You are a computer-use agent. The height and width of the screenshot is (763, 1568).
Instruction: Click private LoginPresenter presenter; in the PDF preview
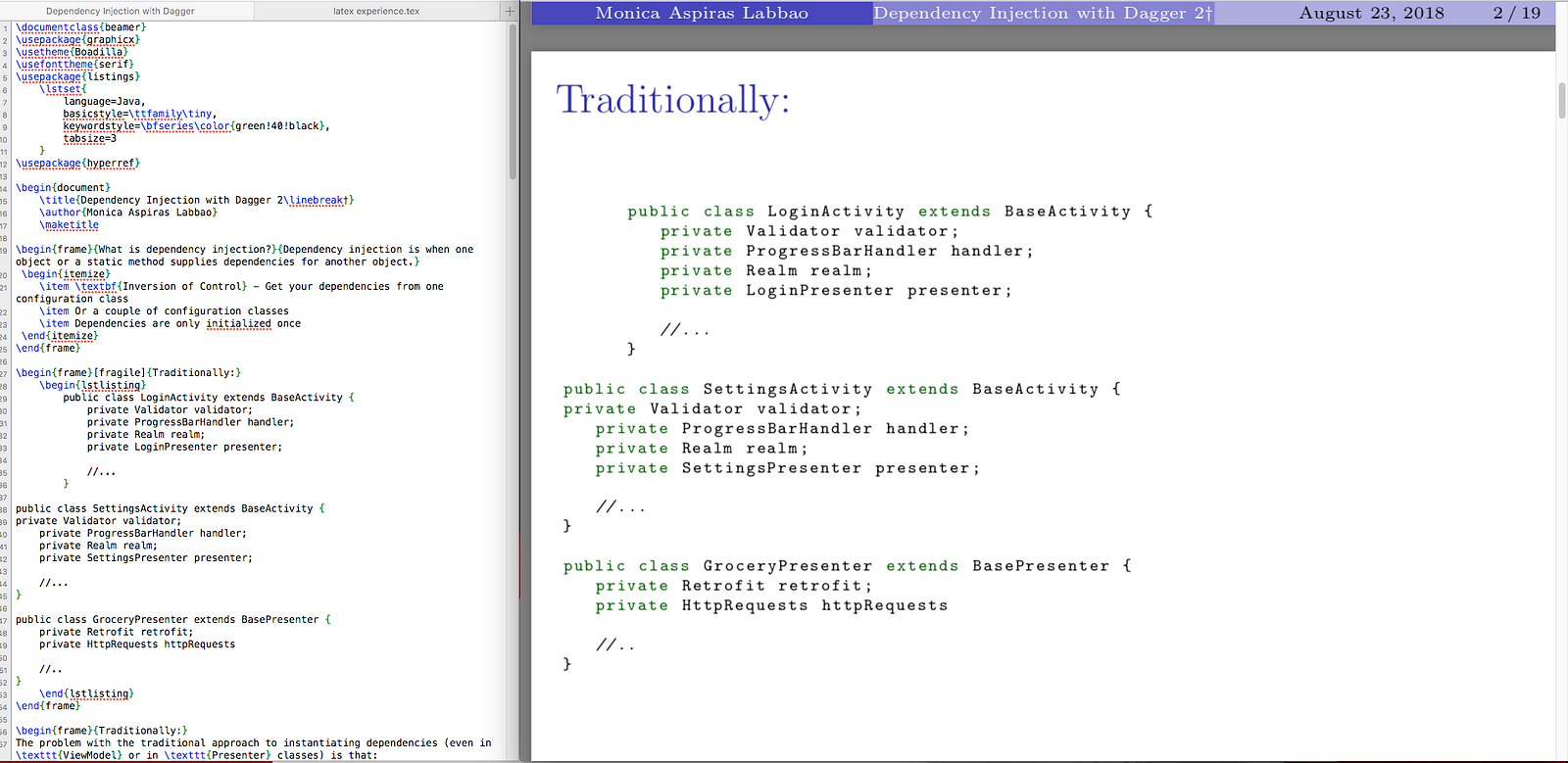pyautogui.click(x=836, y=291)
